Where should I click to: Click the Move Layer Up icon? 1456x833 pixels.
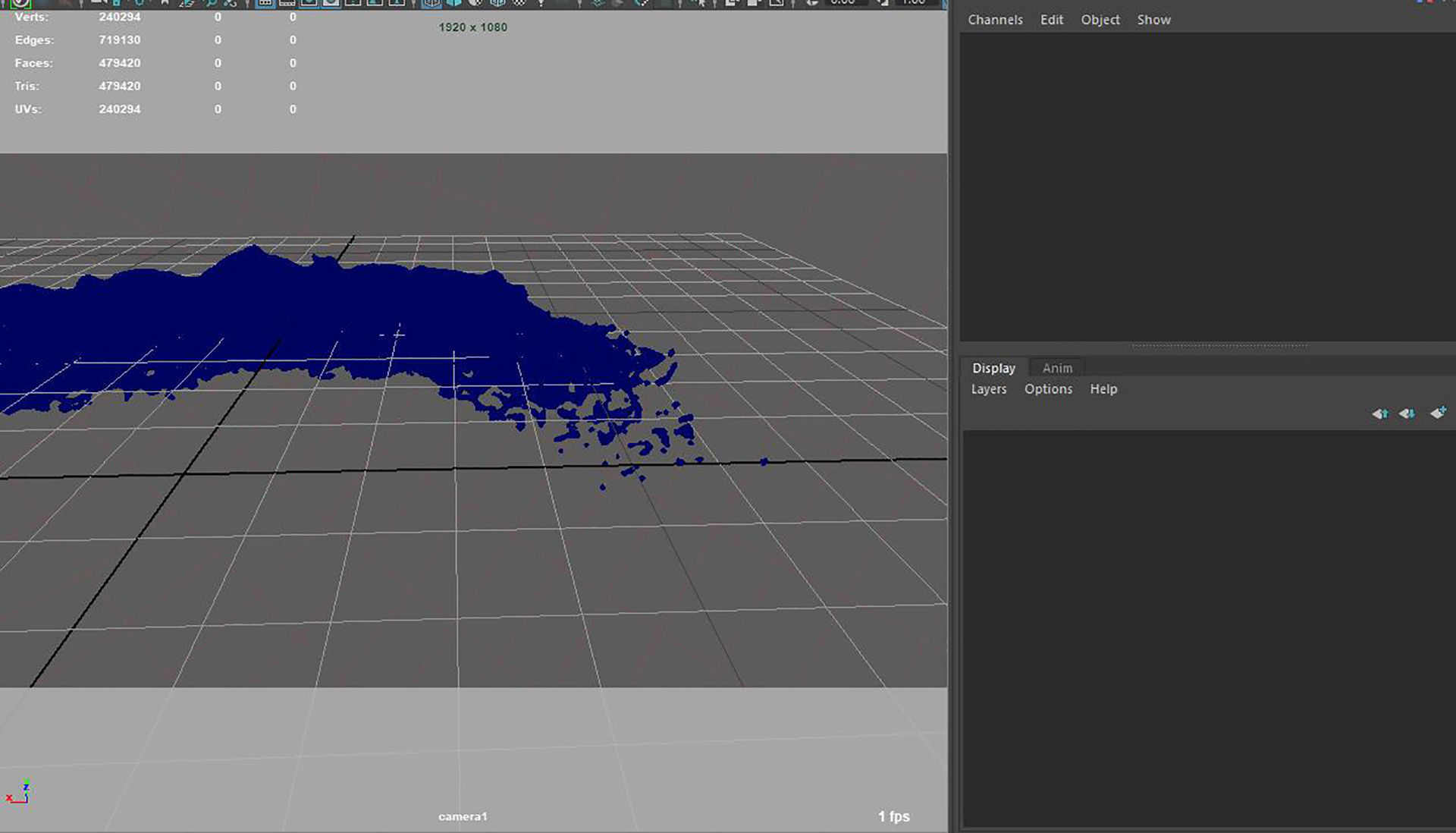[1380, 414]
